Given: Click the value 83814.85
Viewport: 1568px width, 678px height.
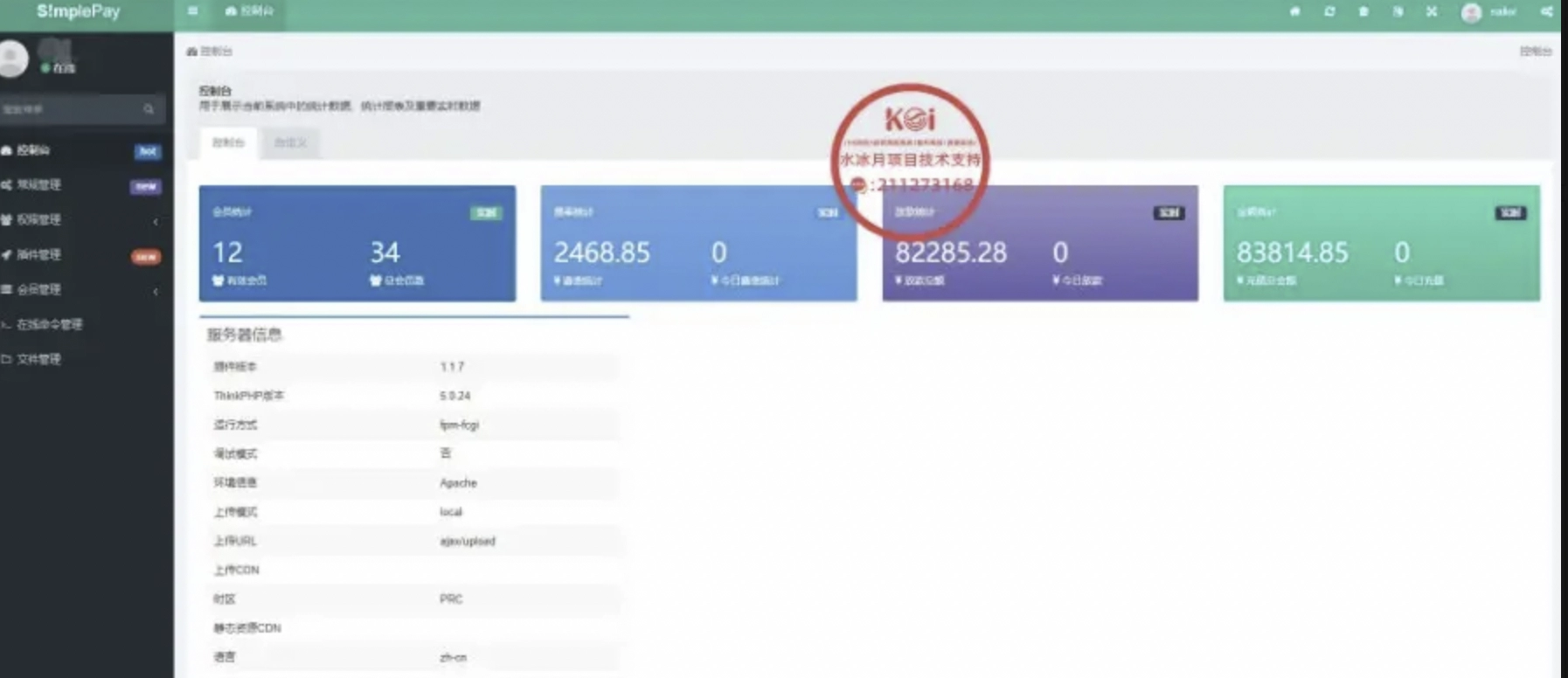Looking at the screenshot, I should [1293, 253].
